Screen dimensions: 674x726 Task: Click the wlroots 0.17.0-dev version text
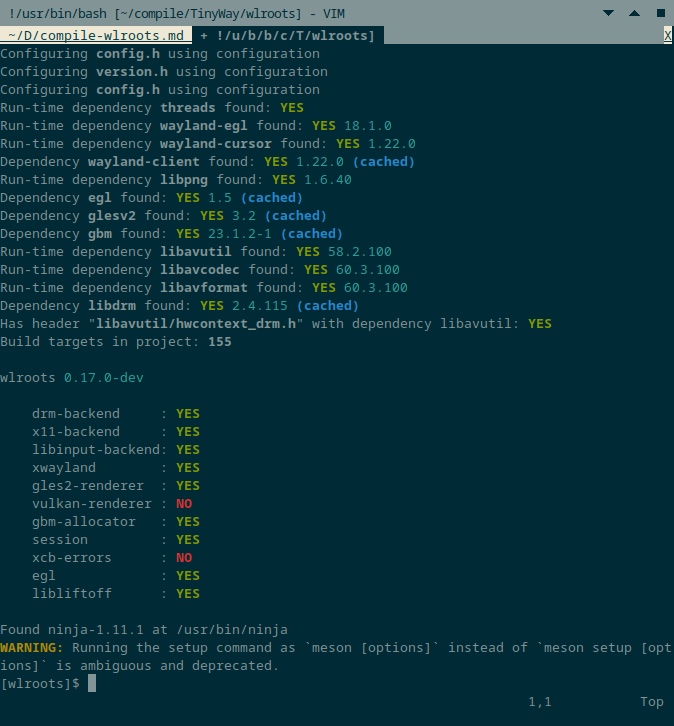pyautogui.click(x=72, y=378)
